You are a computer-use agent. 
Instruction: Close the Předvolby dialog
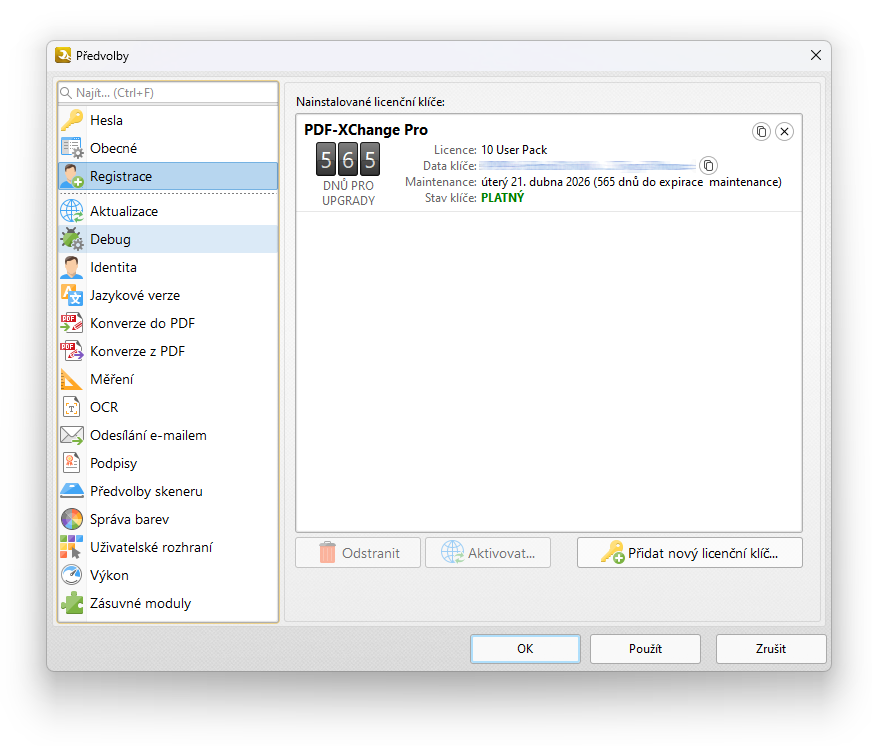815,55
